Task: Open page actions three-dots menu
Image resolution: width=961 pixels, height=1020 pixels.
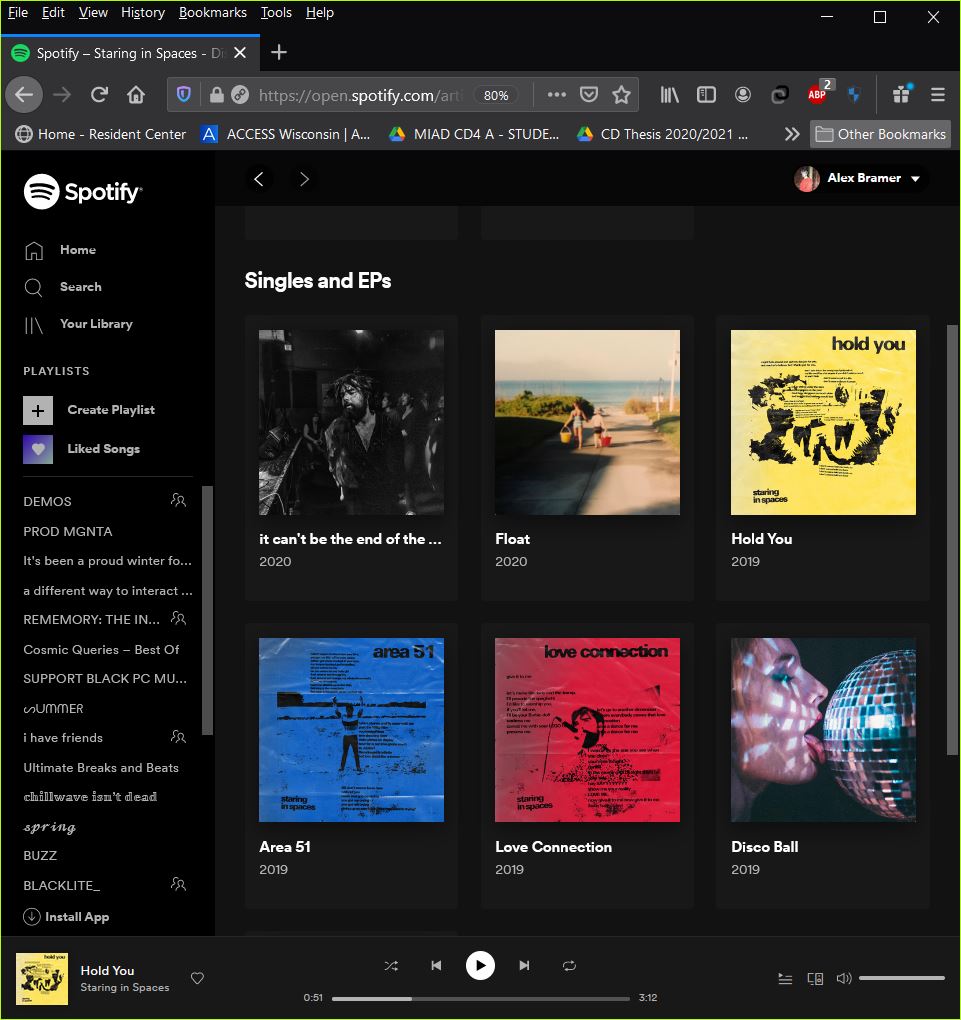Action: pyautogui.click(x=556, y=95)
